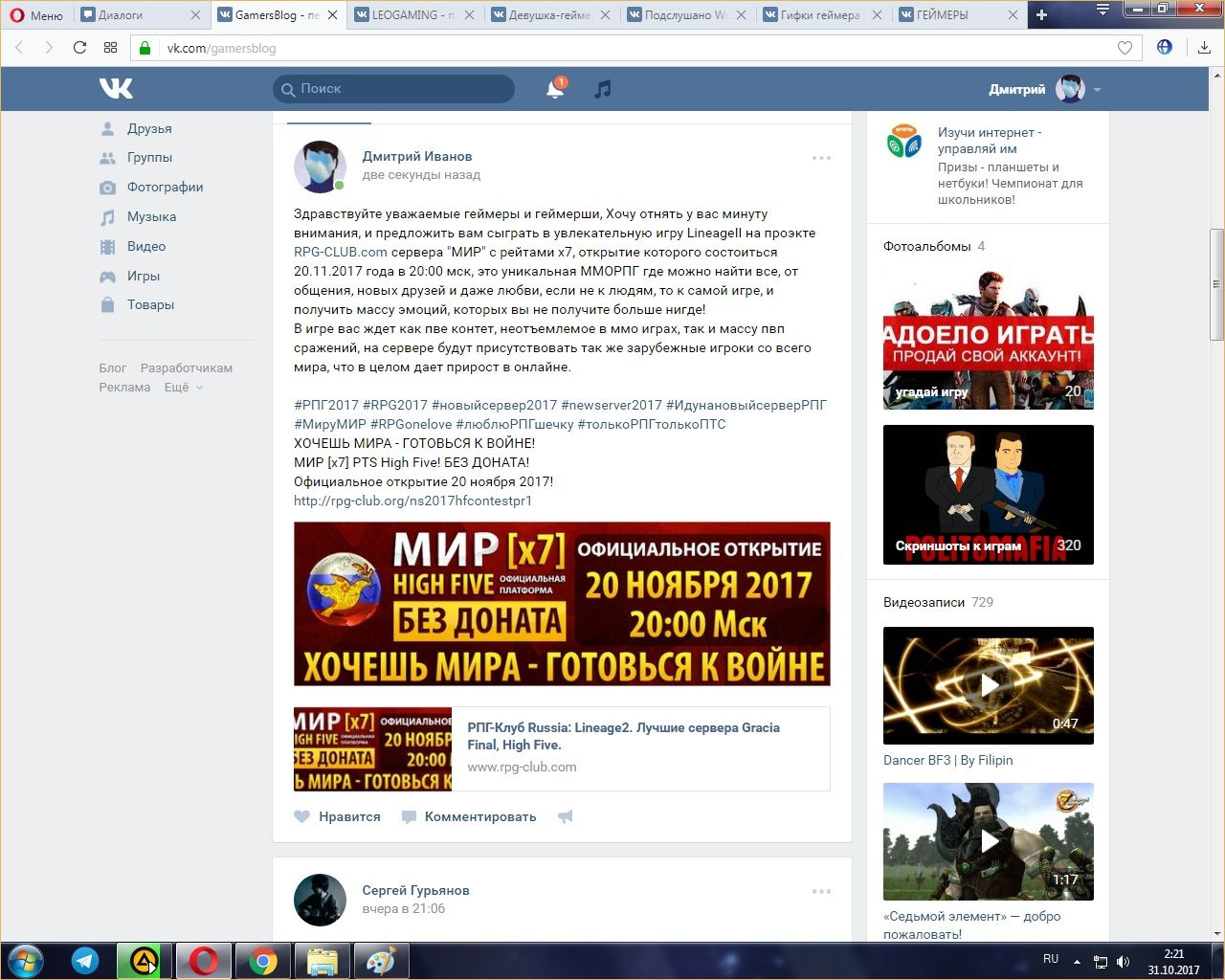Reload the current page
This screenshot has height=980, width=1225.
pos(80,48)
